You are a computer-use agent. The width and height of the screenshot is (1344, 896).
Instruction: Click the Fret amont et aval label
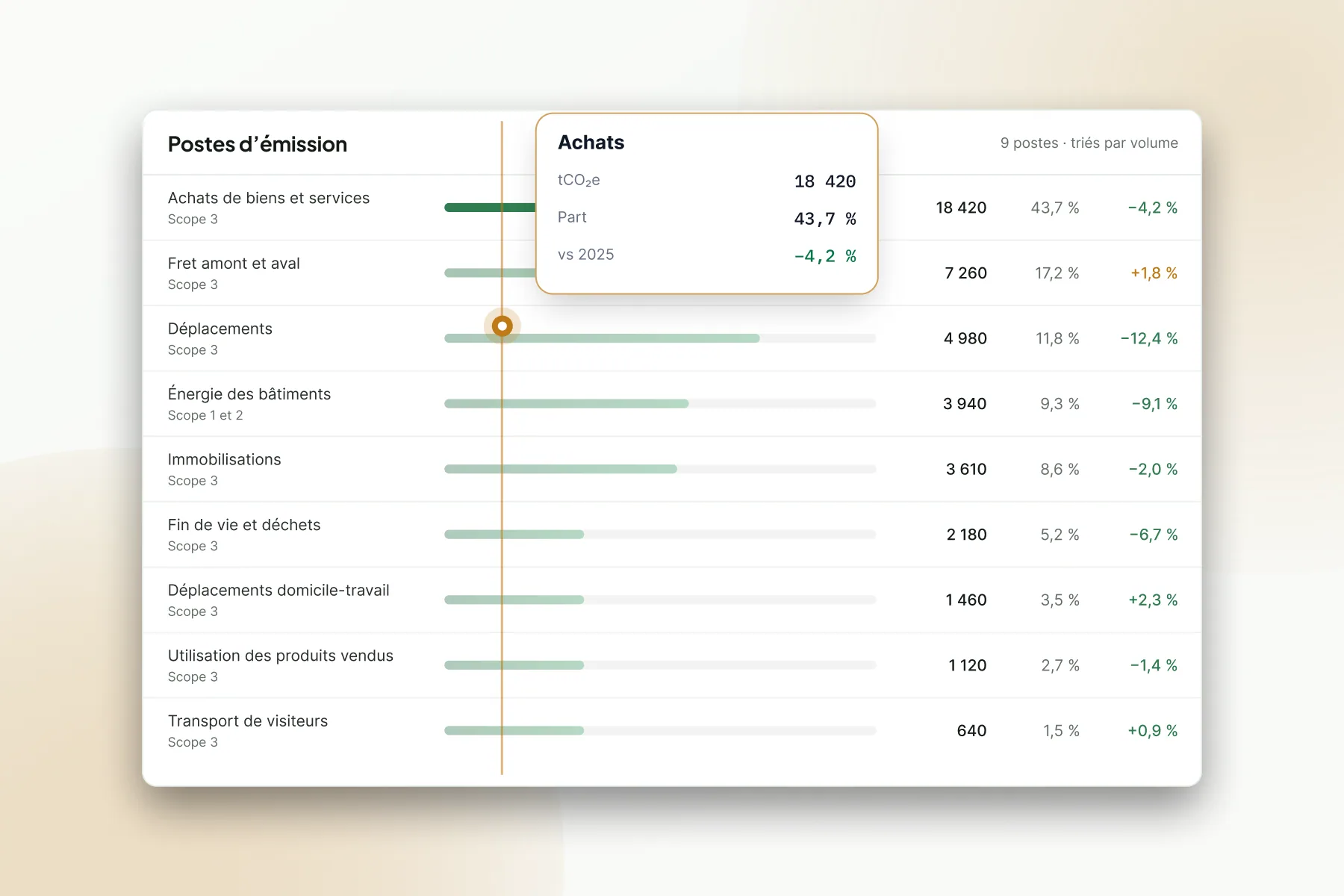pos(234,264)
